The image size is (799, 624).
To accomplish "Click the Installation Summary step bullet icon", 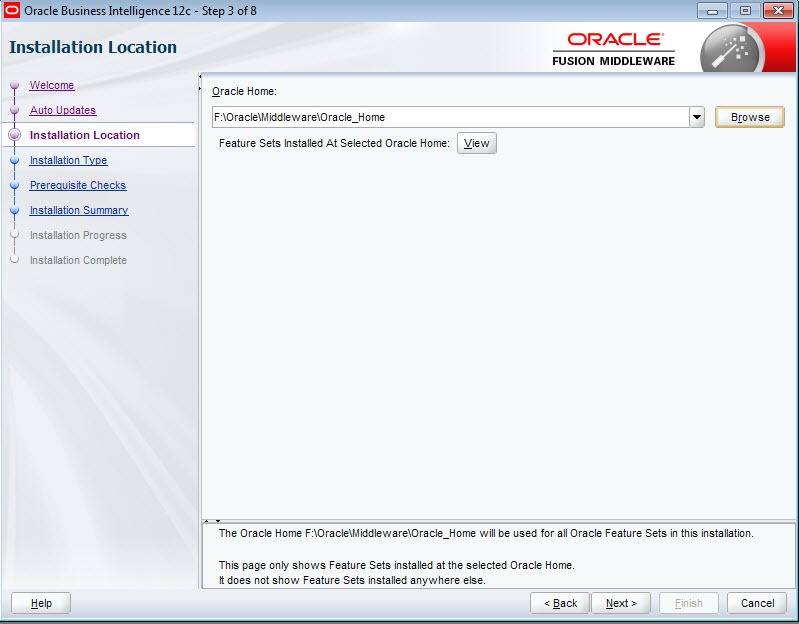I will click(15, 210).
